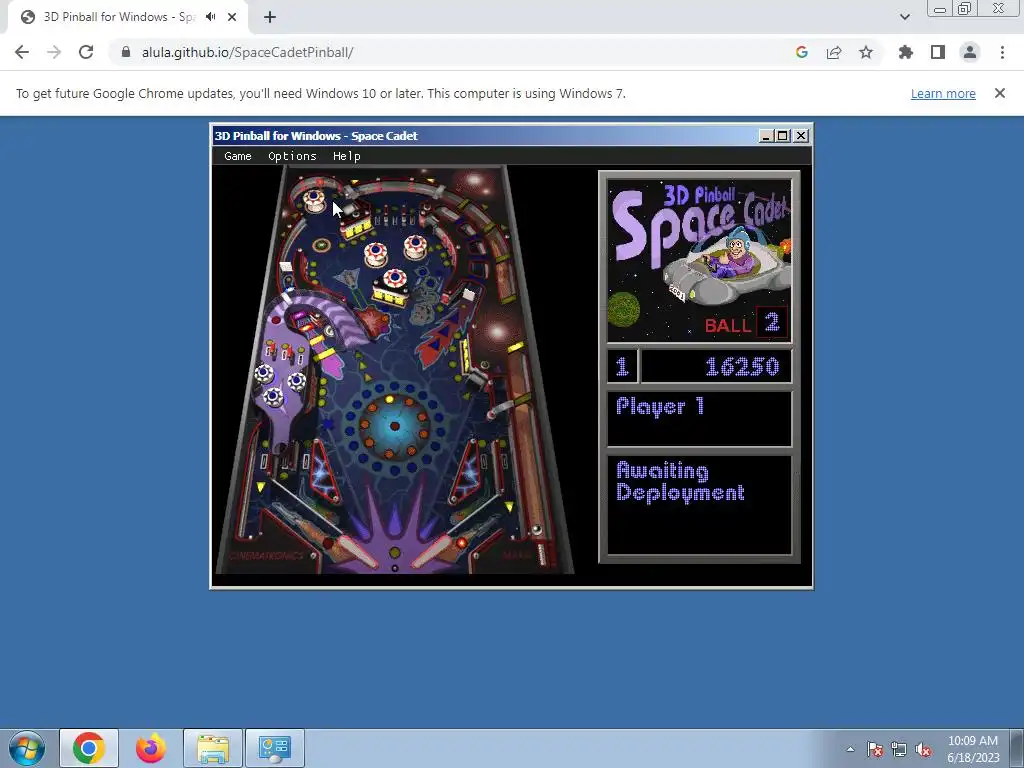Image resolution: width=1024 pixels, height=768 pixels.
Task: Open the Options menu in Pinball
Action: coord(292,156)
